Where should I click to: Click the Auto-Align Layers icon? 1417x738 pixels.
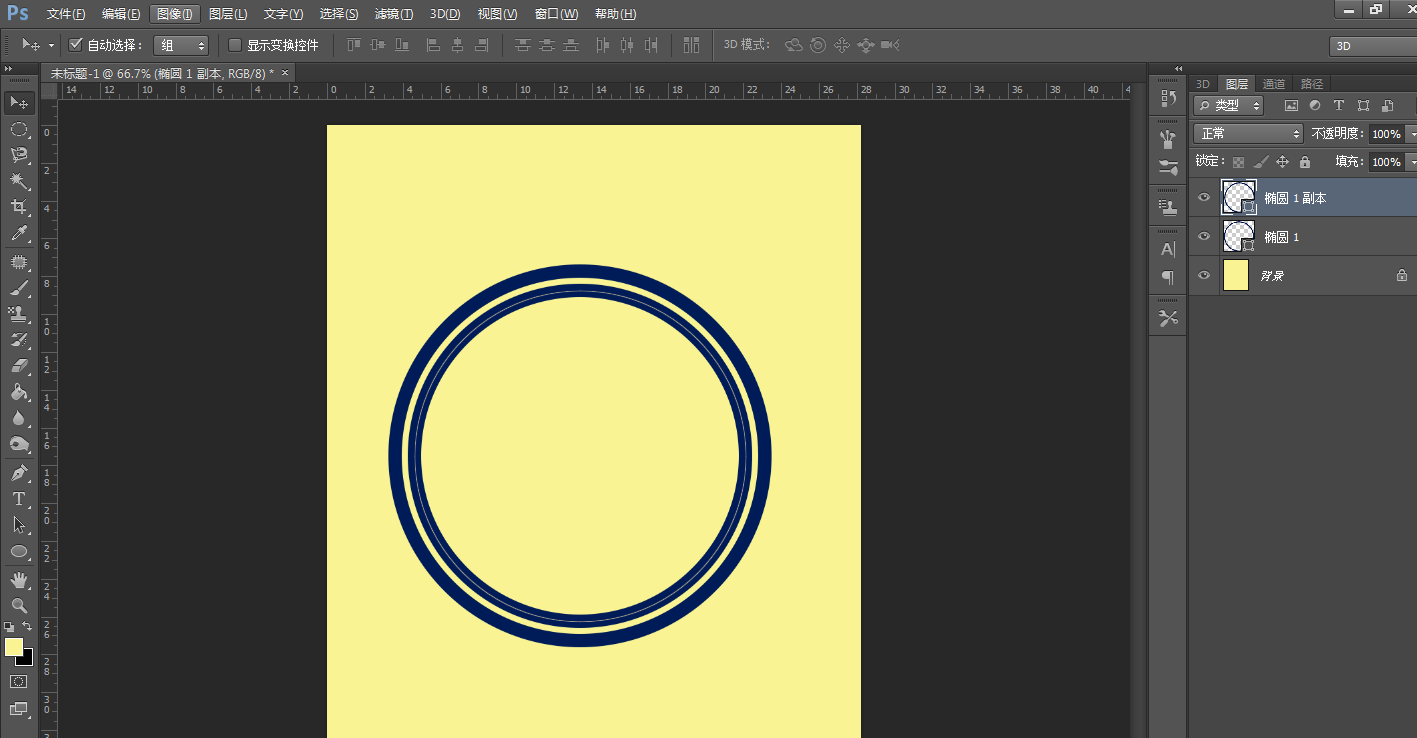click(x=691, y=45)
